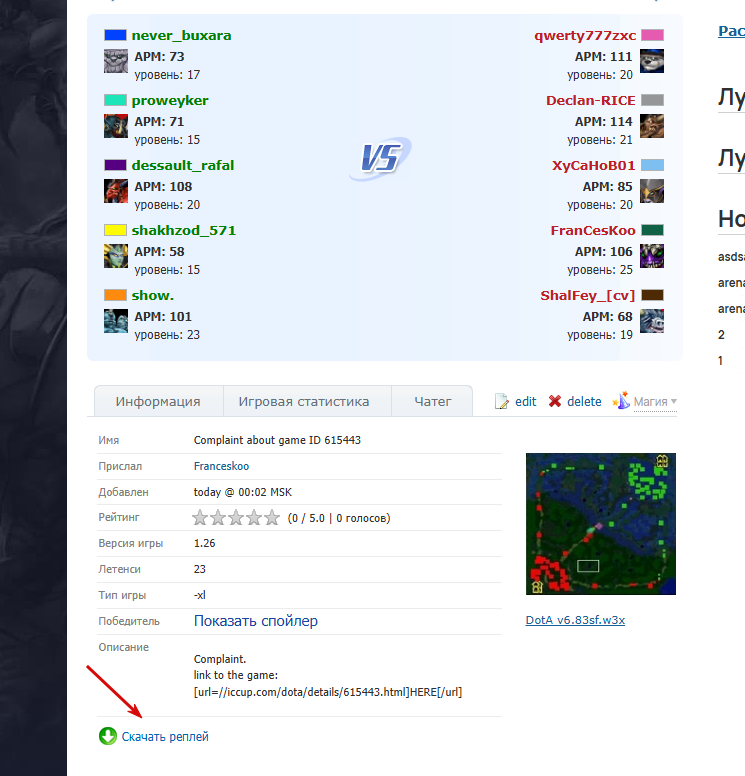Image resolution: width=745 pixels, height=776 pixels.
Task: Rate the replay two stars
Action: coord(218,518)
